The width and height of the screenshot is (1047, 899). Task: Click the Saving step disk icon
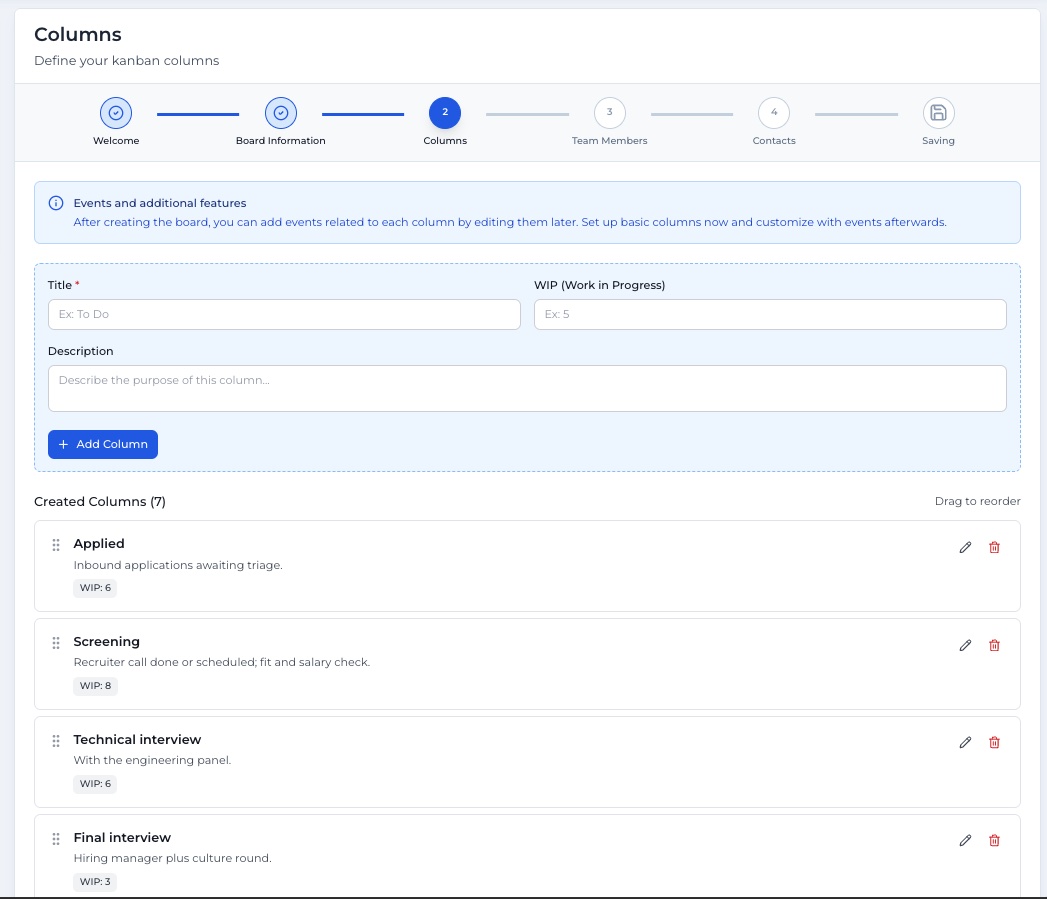938,113
